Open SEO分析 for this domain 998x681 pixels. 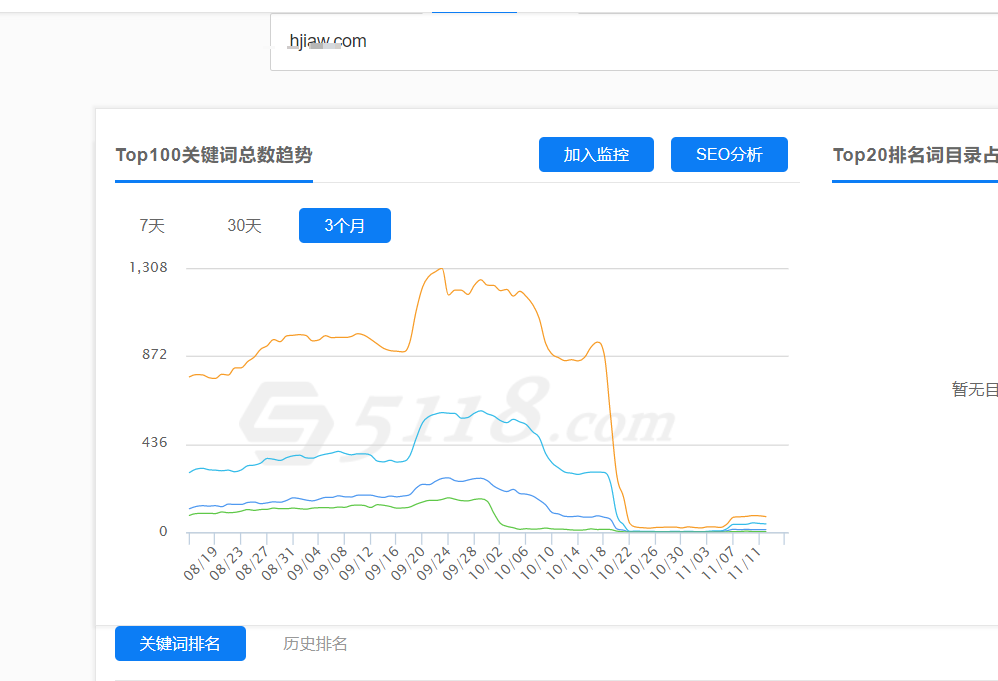pos(729,155)
